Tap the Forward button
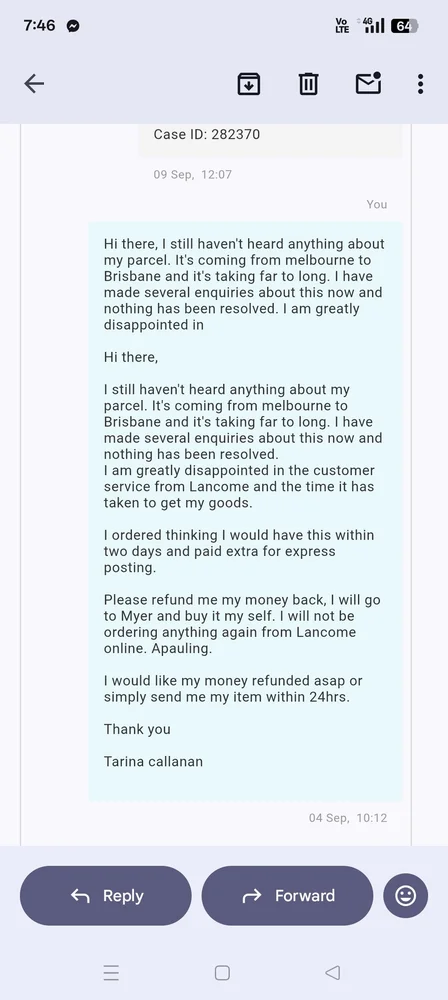Viewport: 448px width, 1000px height. click(x=287, y=895)
